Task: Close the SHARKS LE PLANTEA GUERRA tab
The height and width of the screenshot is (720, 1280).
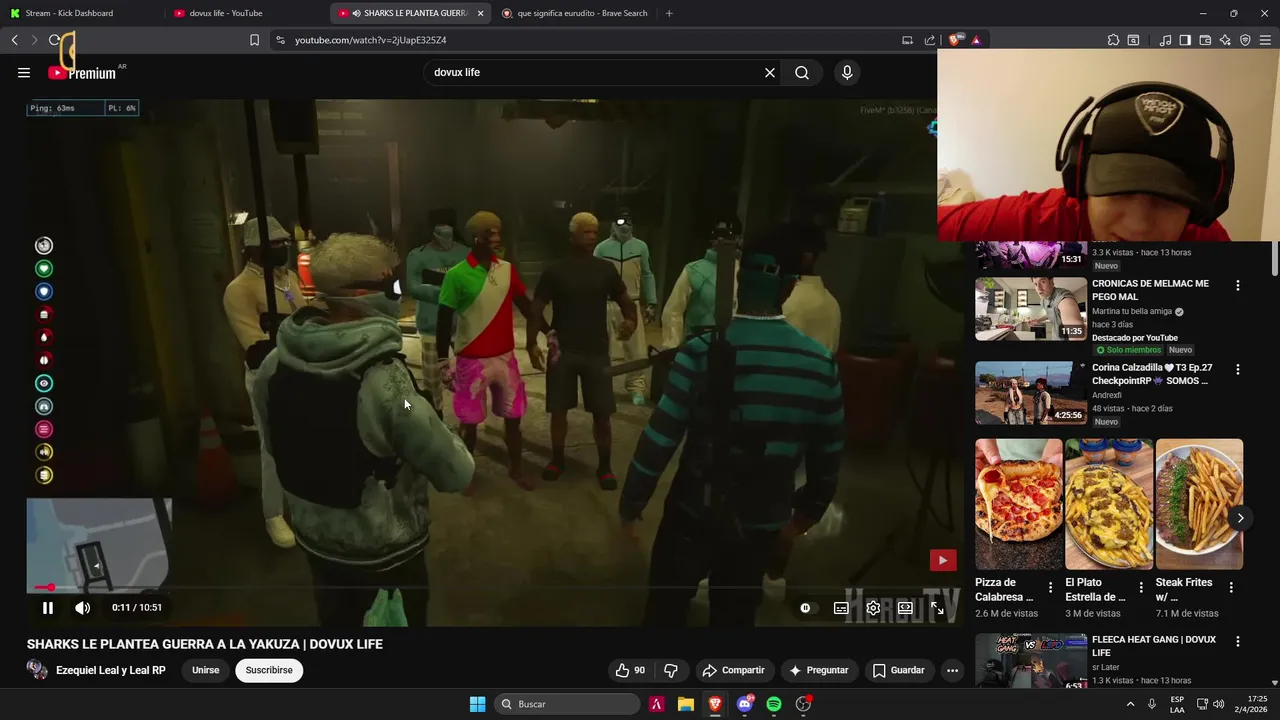Action: pyautogui.click(x=480, y=13)
